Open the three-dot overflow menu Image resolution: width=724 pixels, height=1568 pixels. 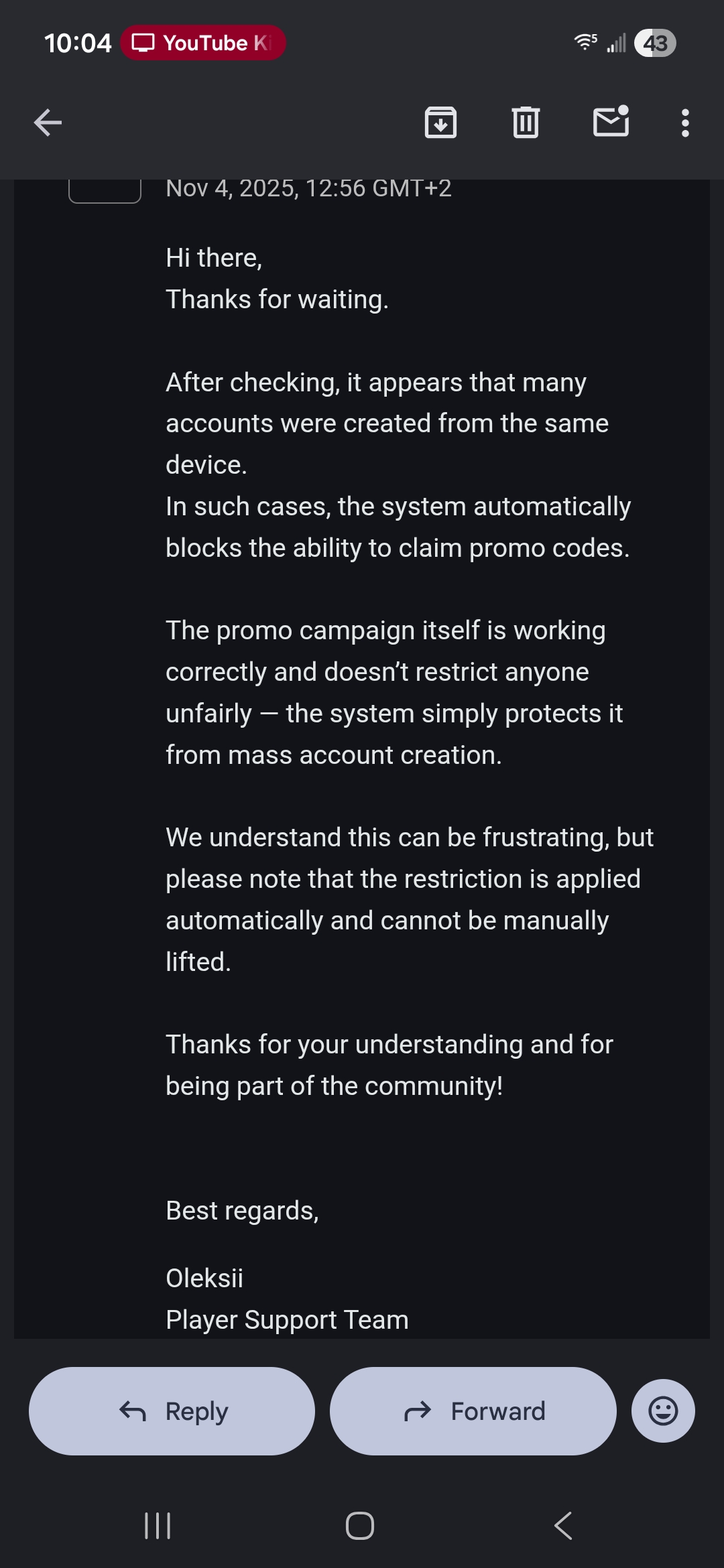point(684,123)
